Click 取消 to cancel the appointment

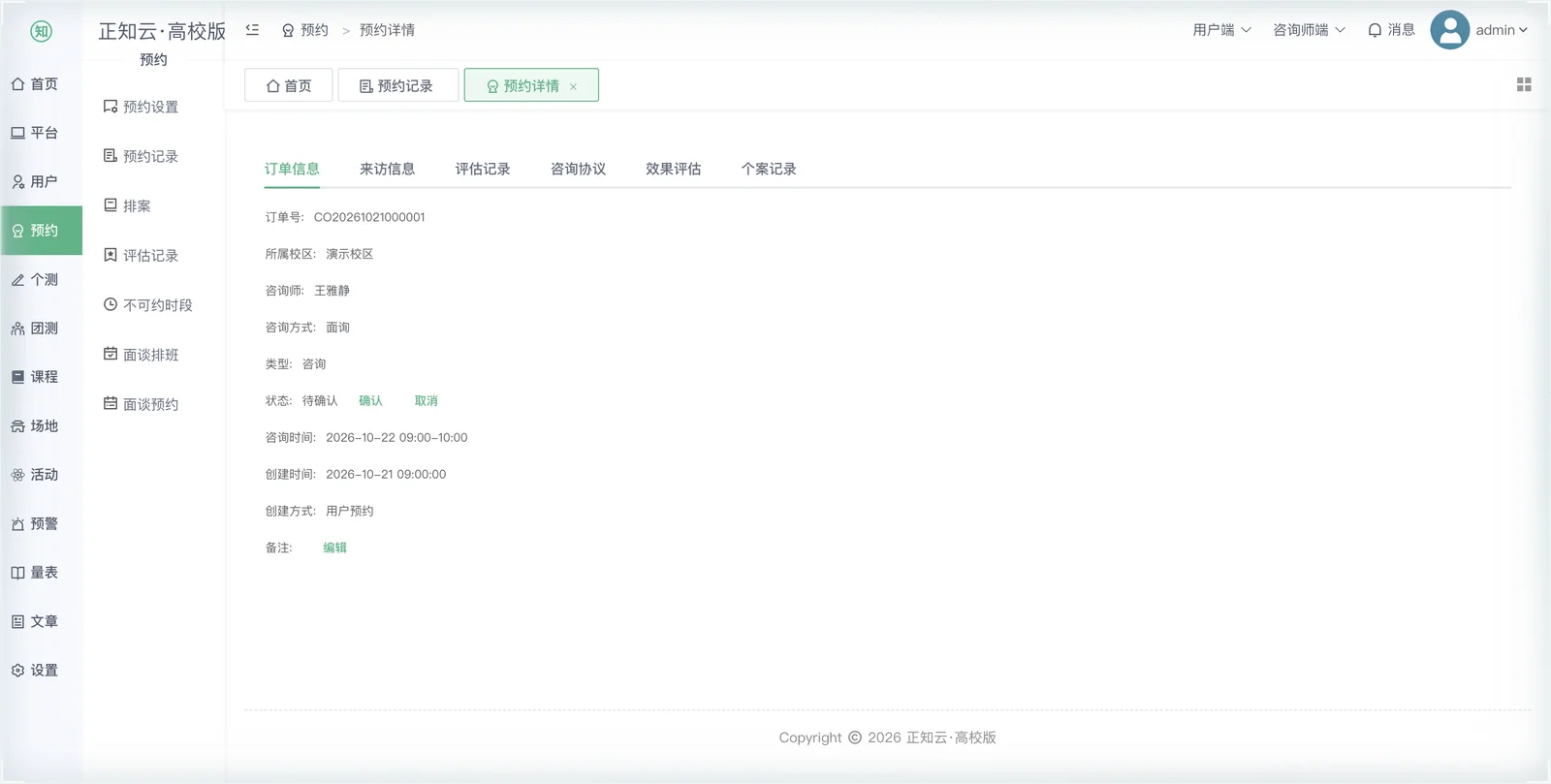(x=427, y=401)
